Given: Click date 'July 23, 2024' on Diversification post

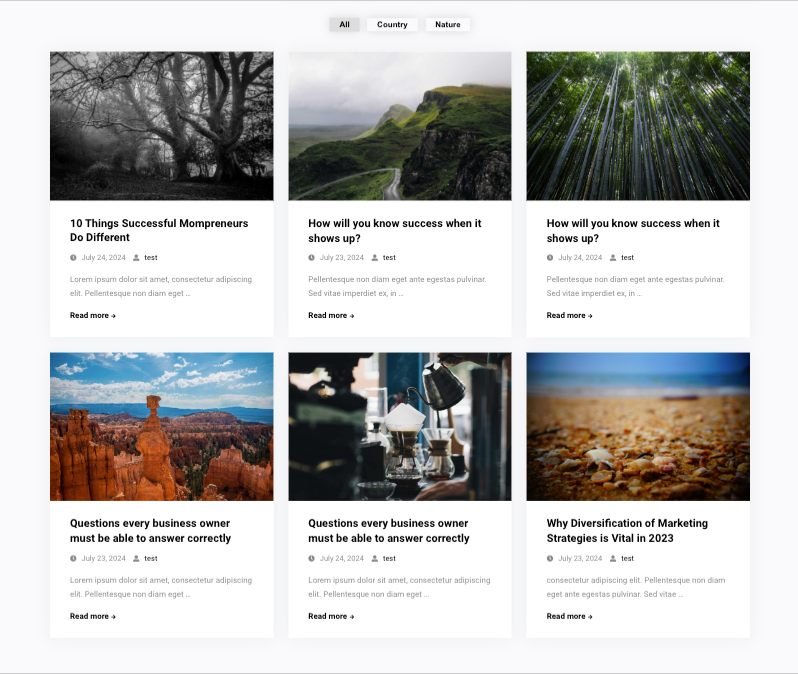Looking at the screenshot, I should click(580, 558).
